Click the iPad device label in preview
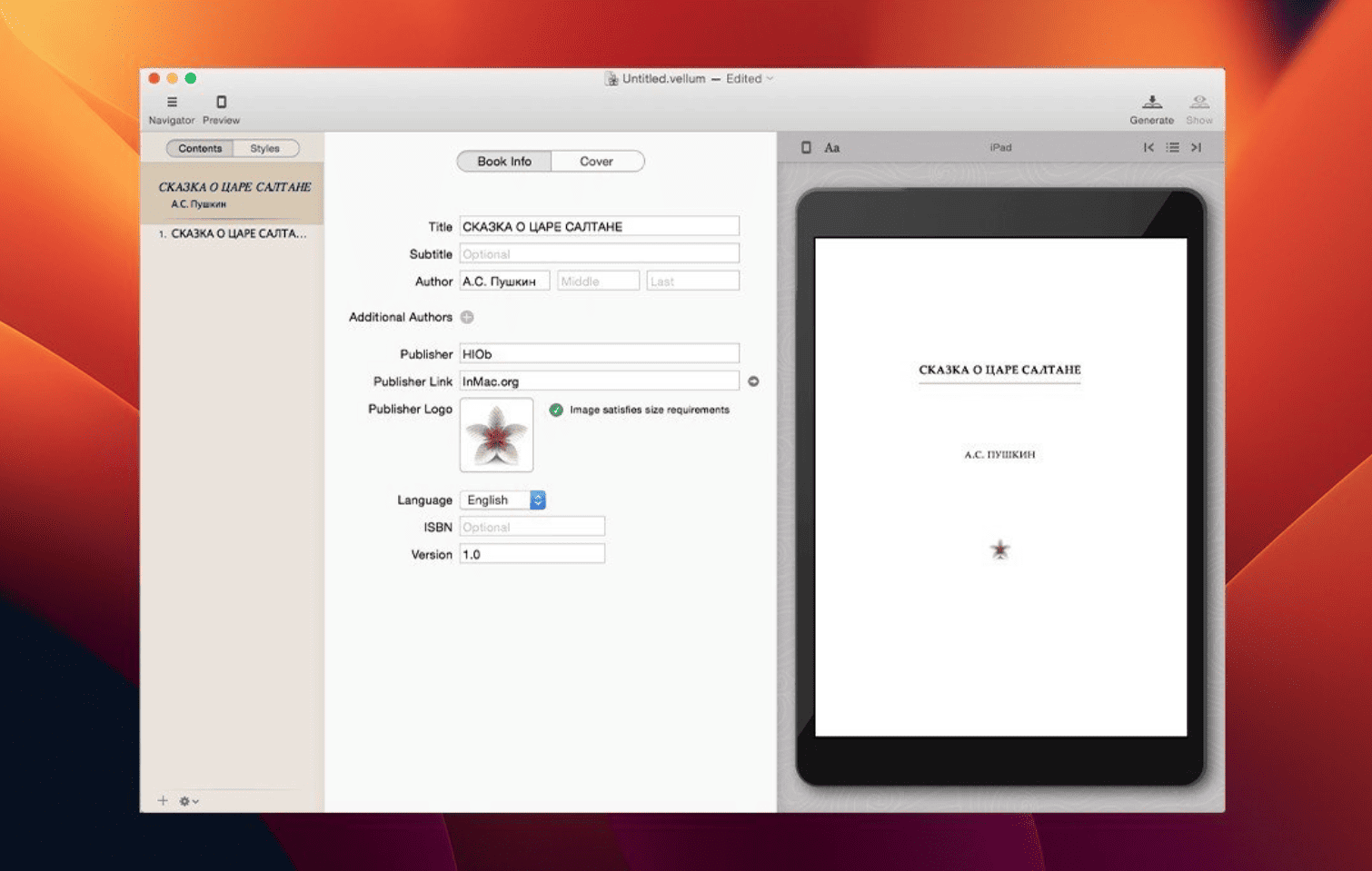 tap(1000, 147)
